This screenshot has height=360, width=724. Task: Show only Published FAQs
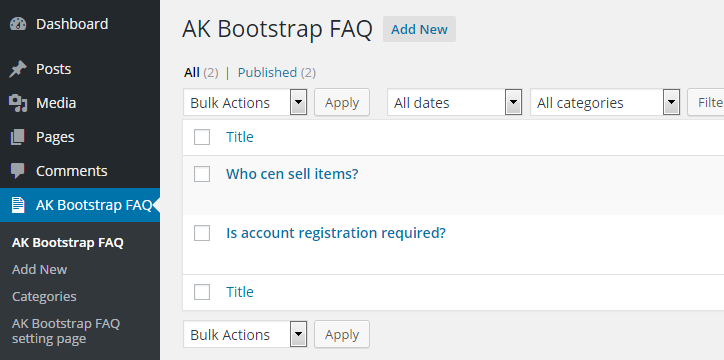pos(267,72)
